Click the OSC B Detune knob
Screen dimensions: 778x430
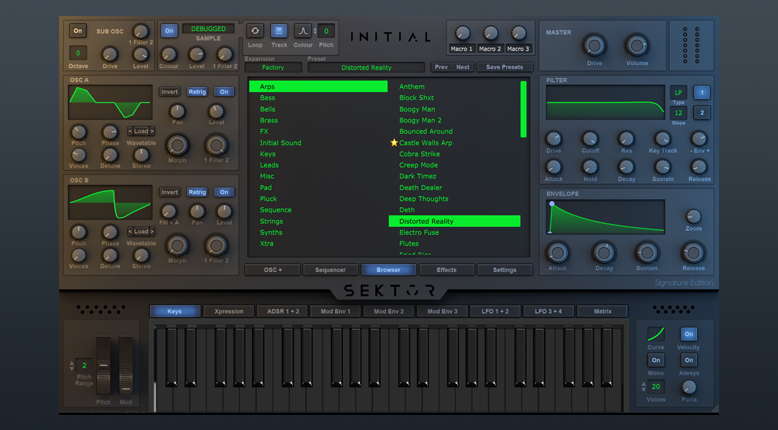click(110, 255)
